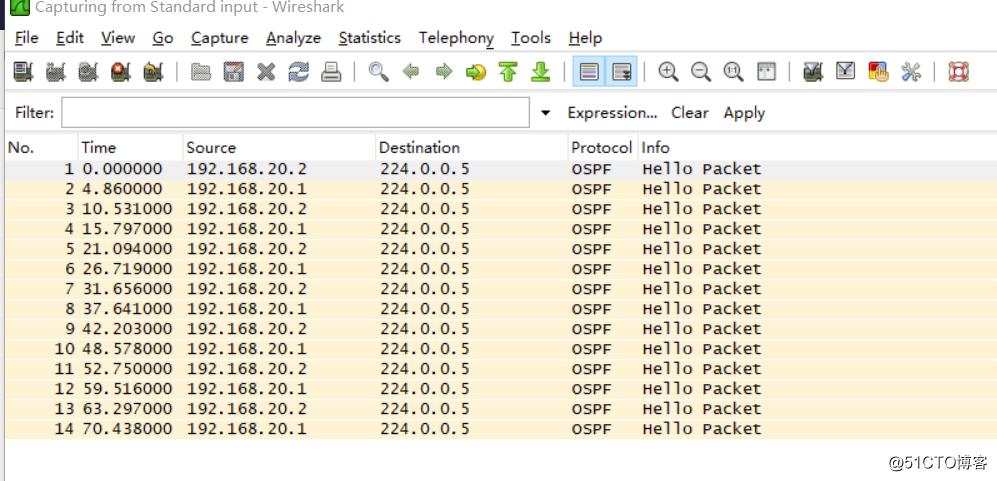The height and width of the screenshot is (481, 997).
Task: Edit capture filters icon
Action: (813, 72)
